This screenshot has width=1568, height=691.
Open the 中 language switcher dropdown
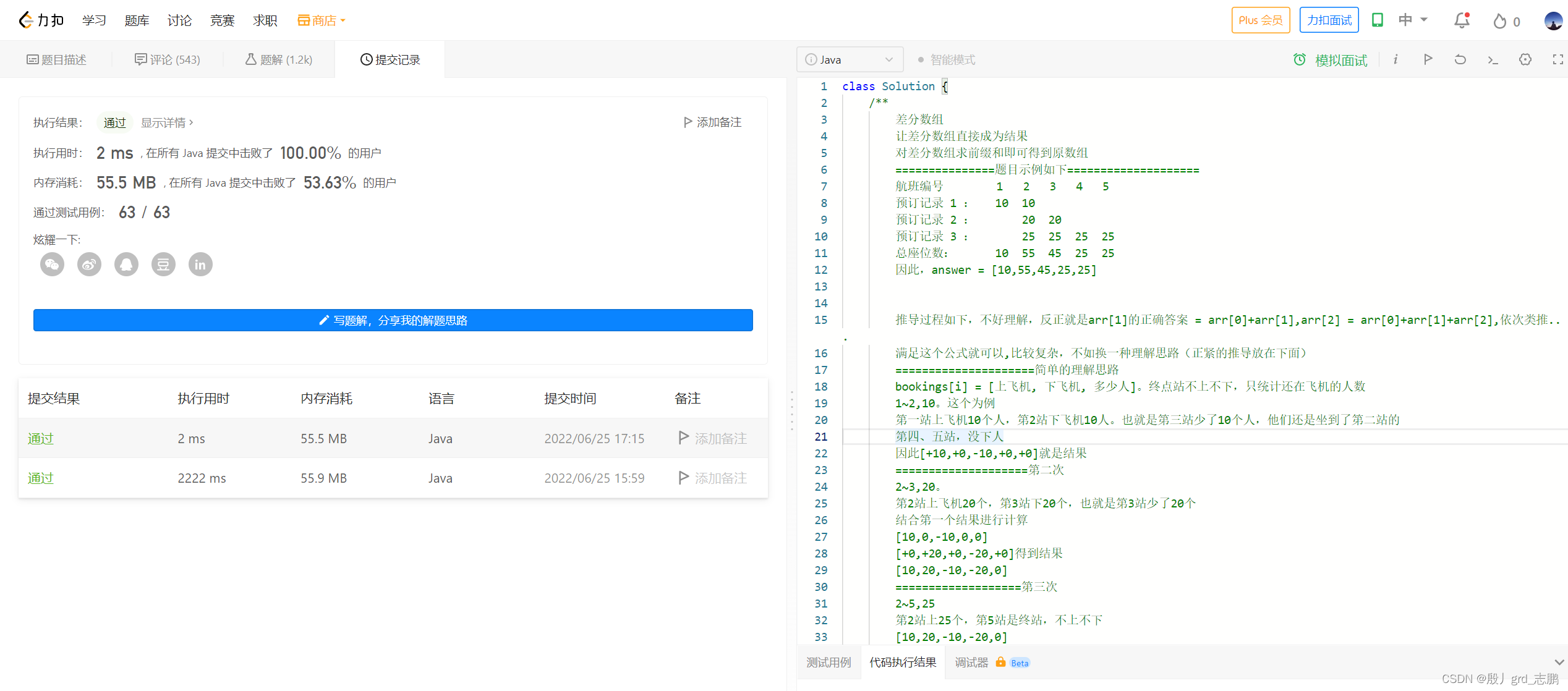pyautogui.click(x=1413, y=20)
